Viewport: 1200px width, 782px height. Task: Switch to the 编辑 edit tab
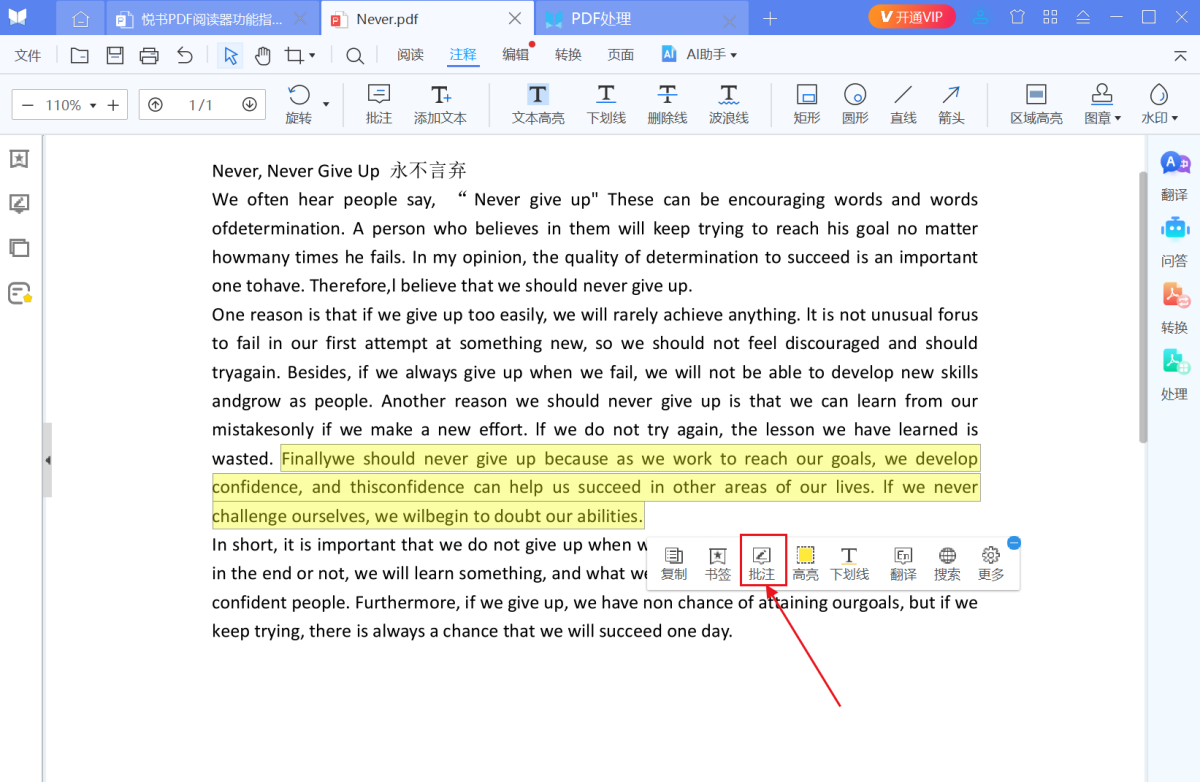click(516, 55)
